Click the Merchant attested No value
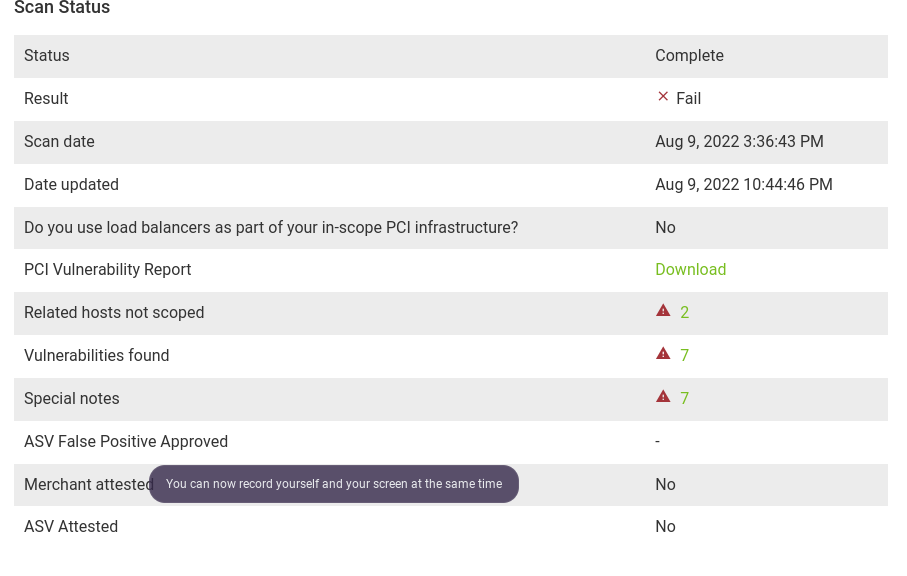 (665, 485)
